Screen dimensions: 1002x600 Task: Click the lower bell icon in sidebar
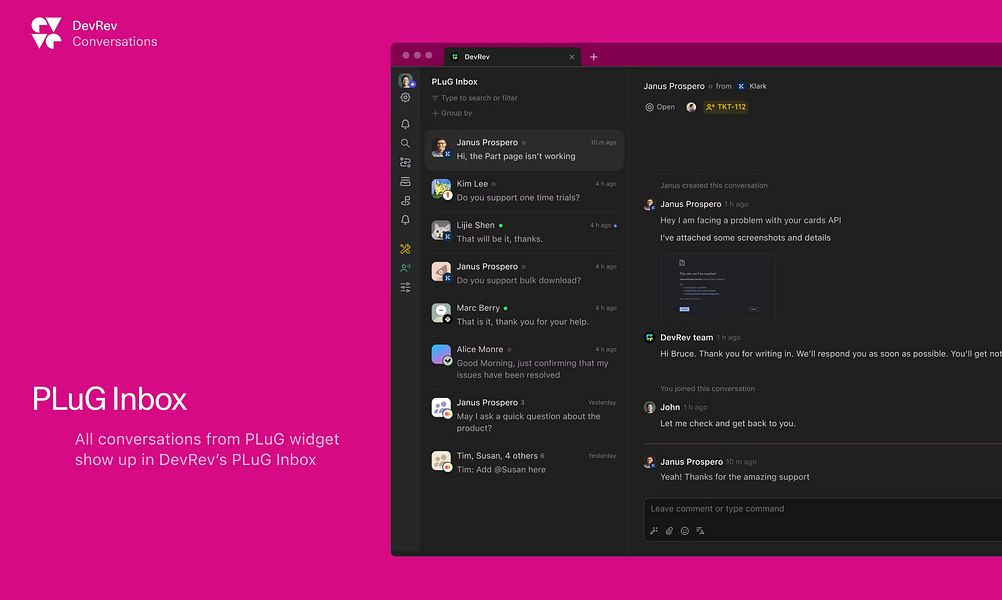[405, 220]
